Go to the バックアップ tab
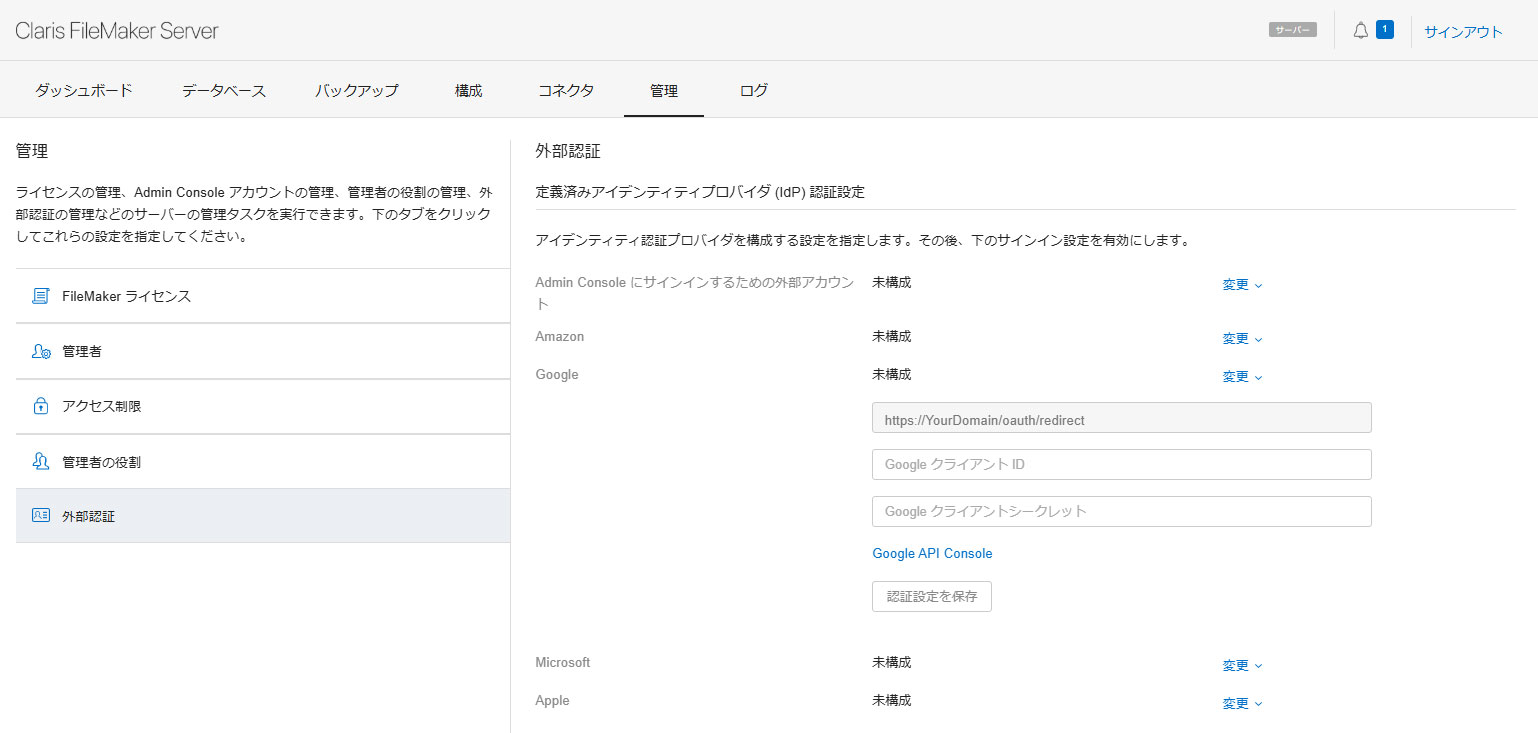 click(357, 90)
